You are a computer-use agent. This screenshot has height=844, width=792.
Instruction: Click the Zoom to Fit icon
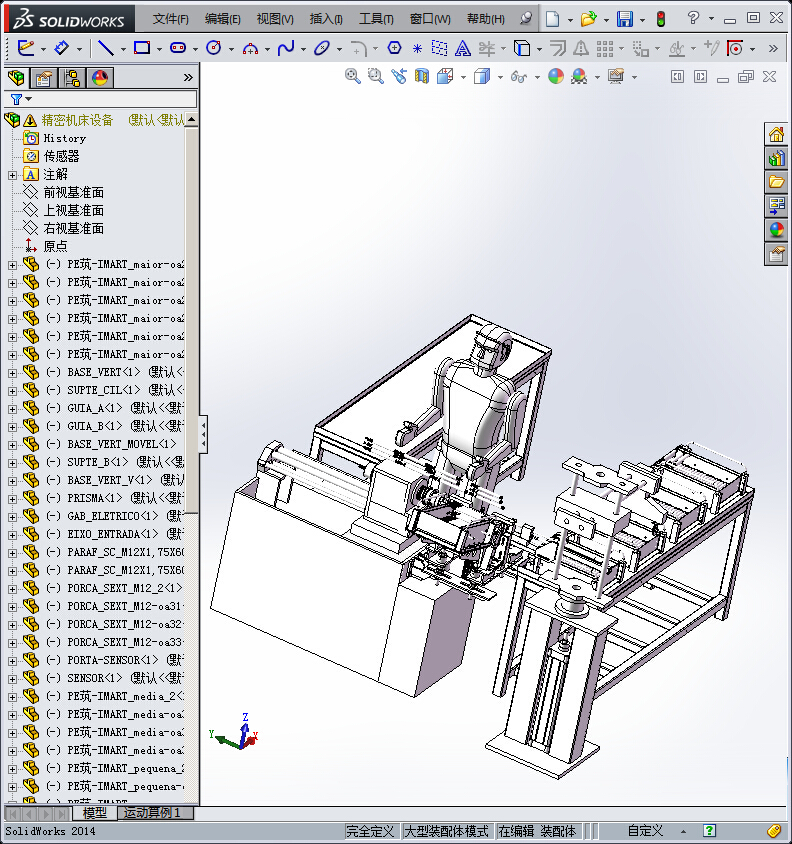pyautogui.click(x=353, y=76)
